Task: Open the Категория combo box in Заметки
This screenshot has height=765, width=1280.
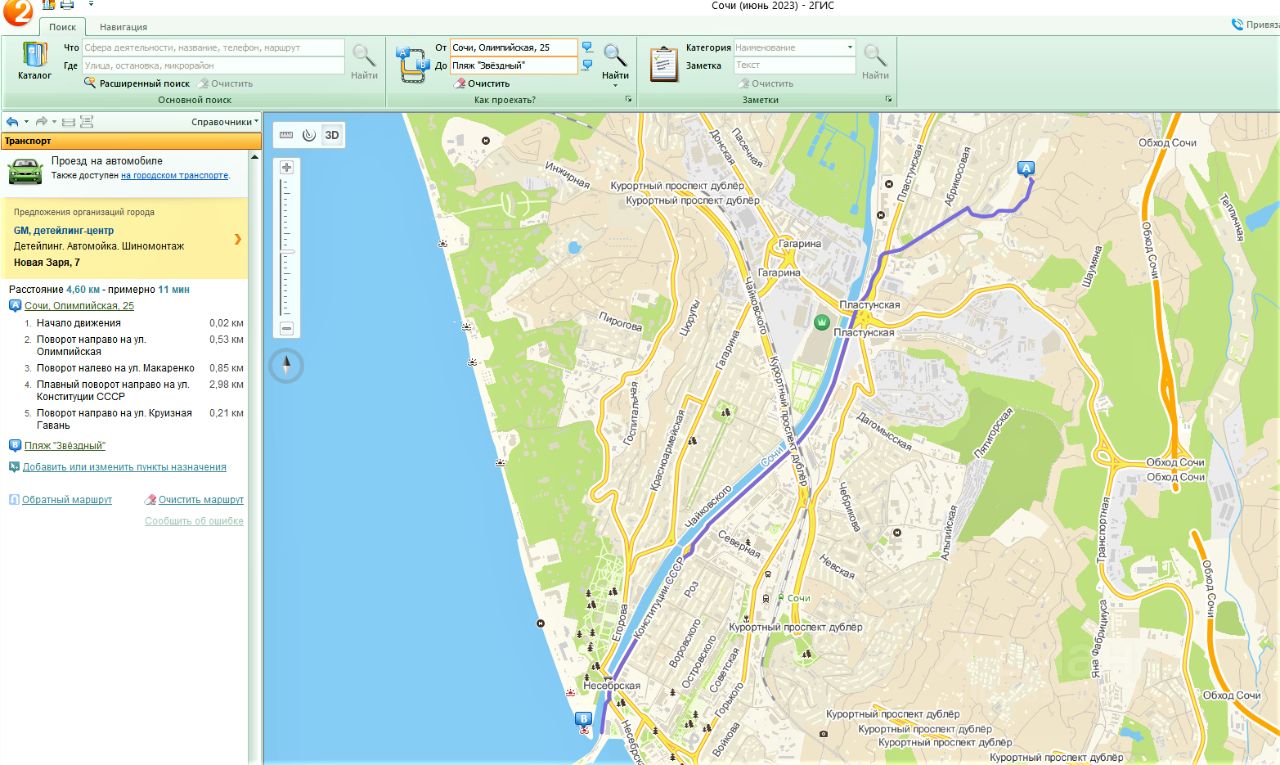Action: [x=795, y=47]
